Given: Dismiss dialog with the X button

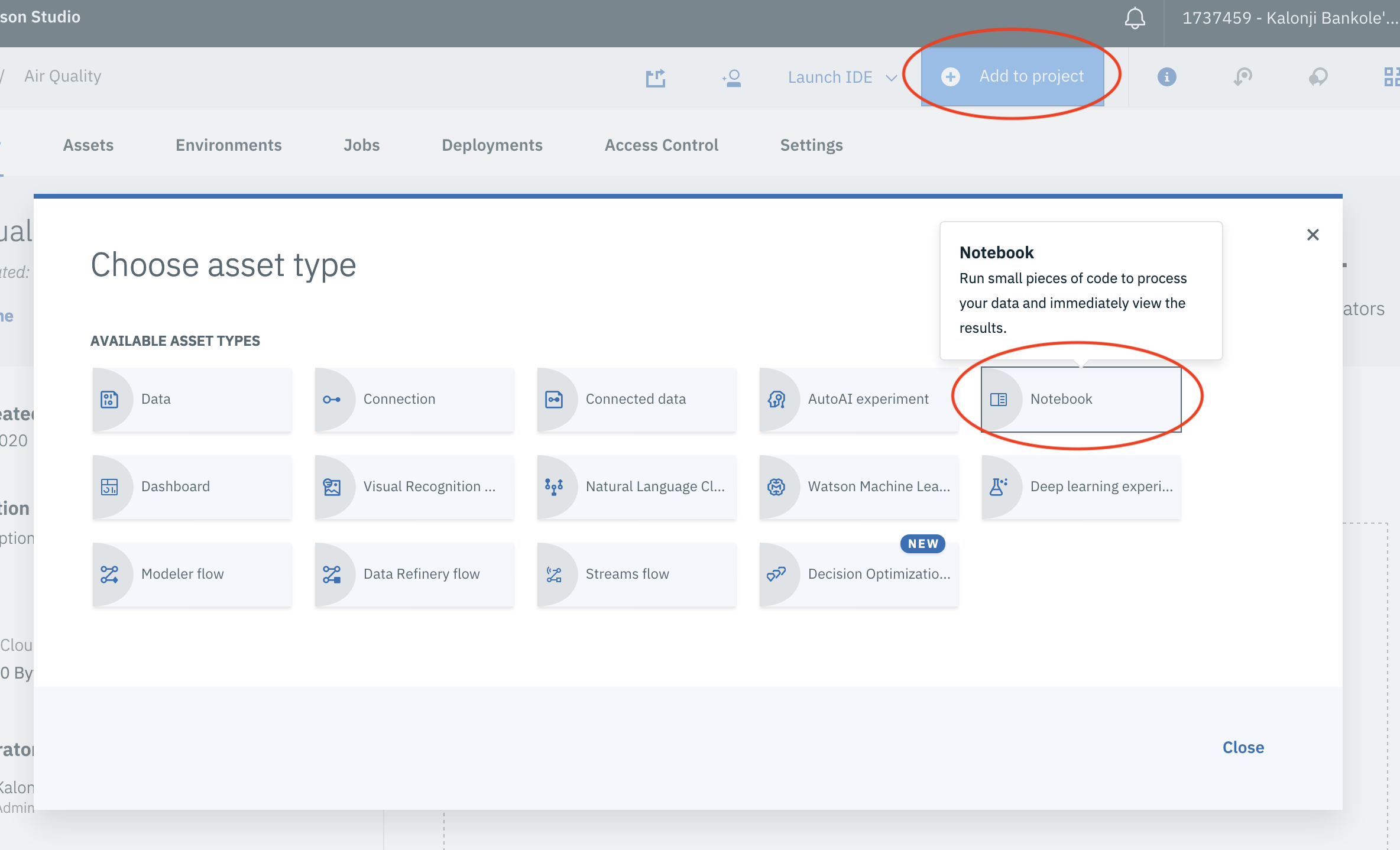Looking at the screenshot, I should point(1312,235).
